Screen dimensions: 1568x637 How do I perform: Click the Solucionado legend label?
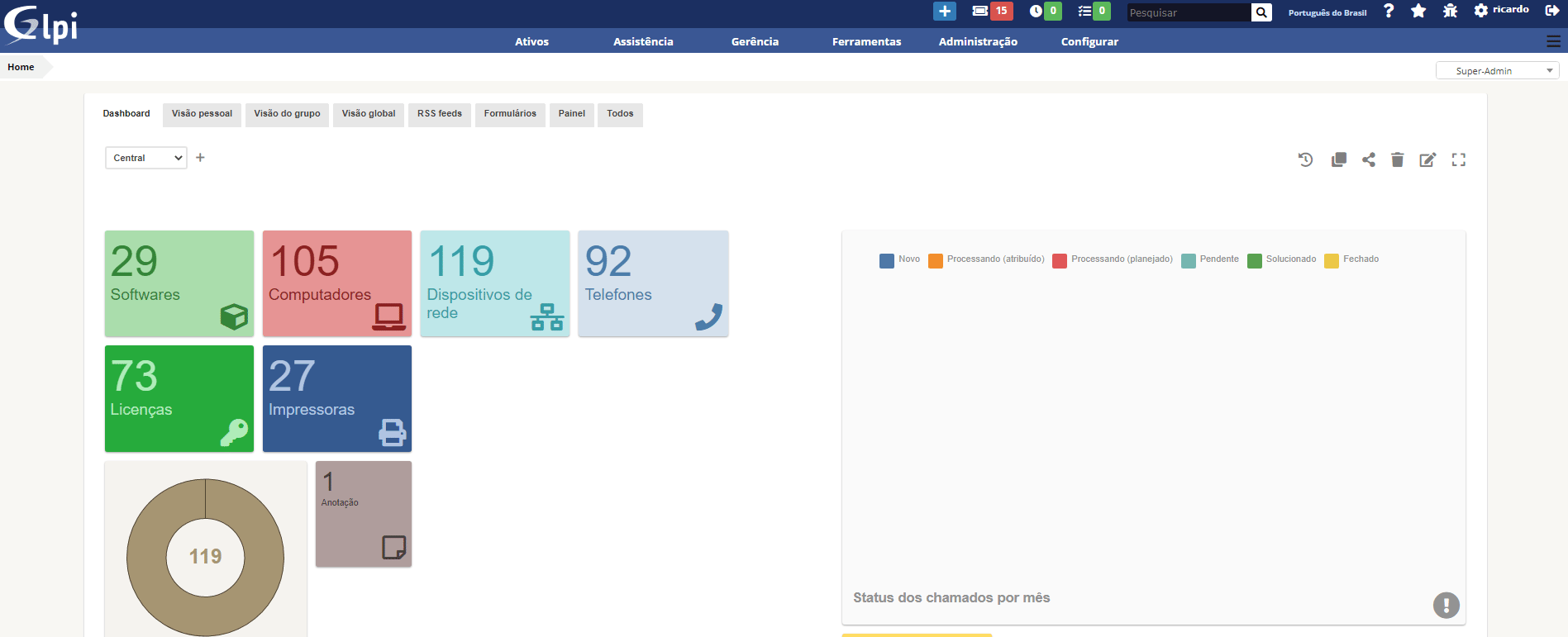pos(1291,259)
